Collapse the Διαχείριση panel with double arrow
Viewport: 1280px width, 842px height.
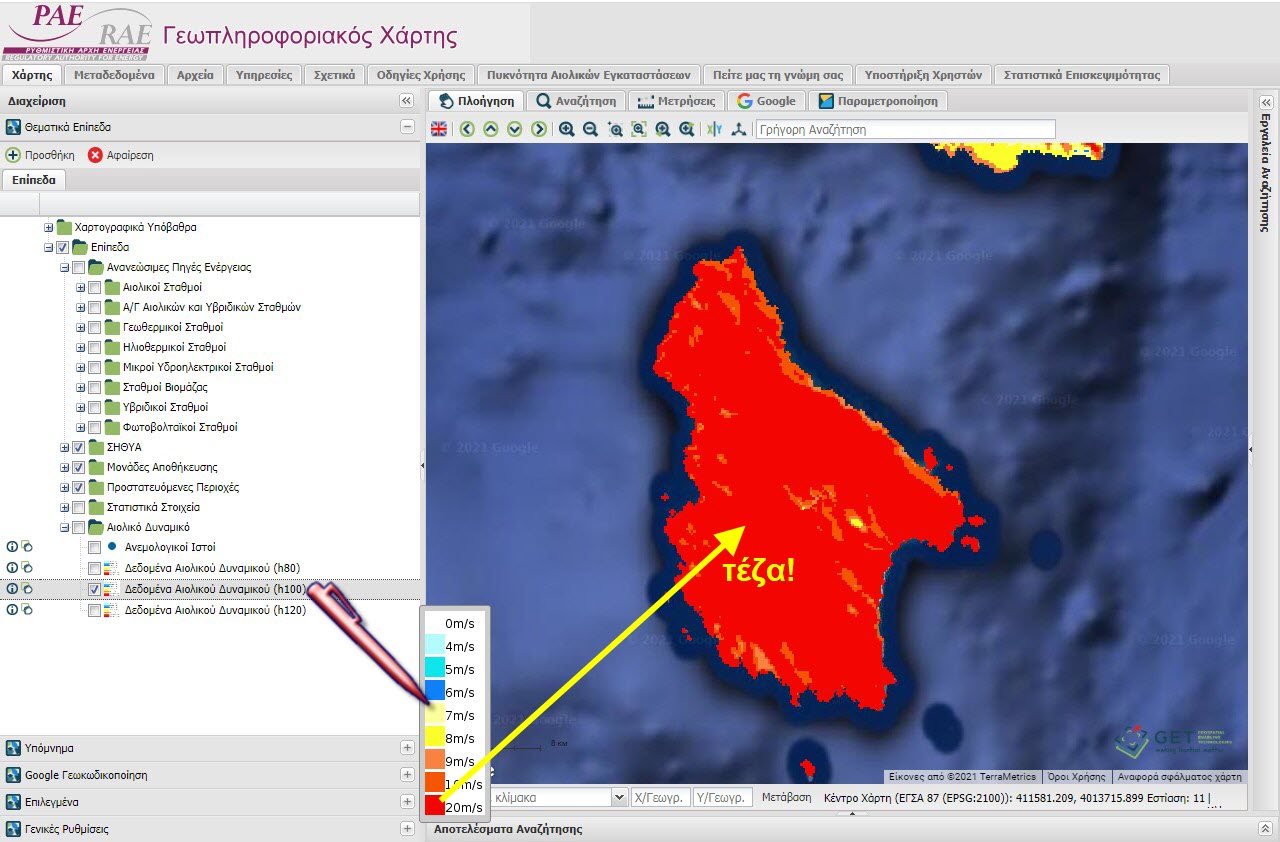click(x=406, y=101)
